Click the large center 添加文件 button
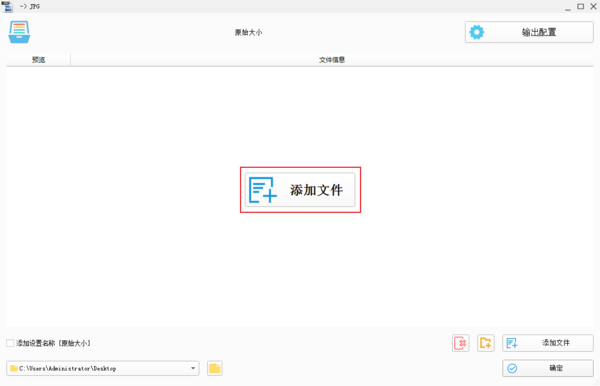The height and width of the screenshot is (386, 600). [x=300, y=190]
